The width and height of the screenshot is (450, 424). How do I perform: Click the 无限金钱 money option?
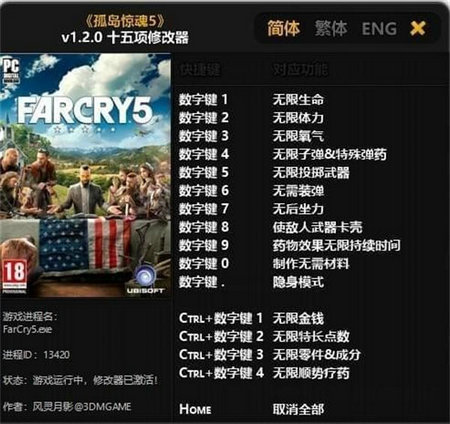pyautogui.click(x=298, y=318)
